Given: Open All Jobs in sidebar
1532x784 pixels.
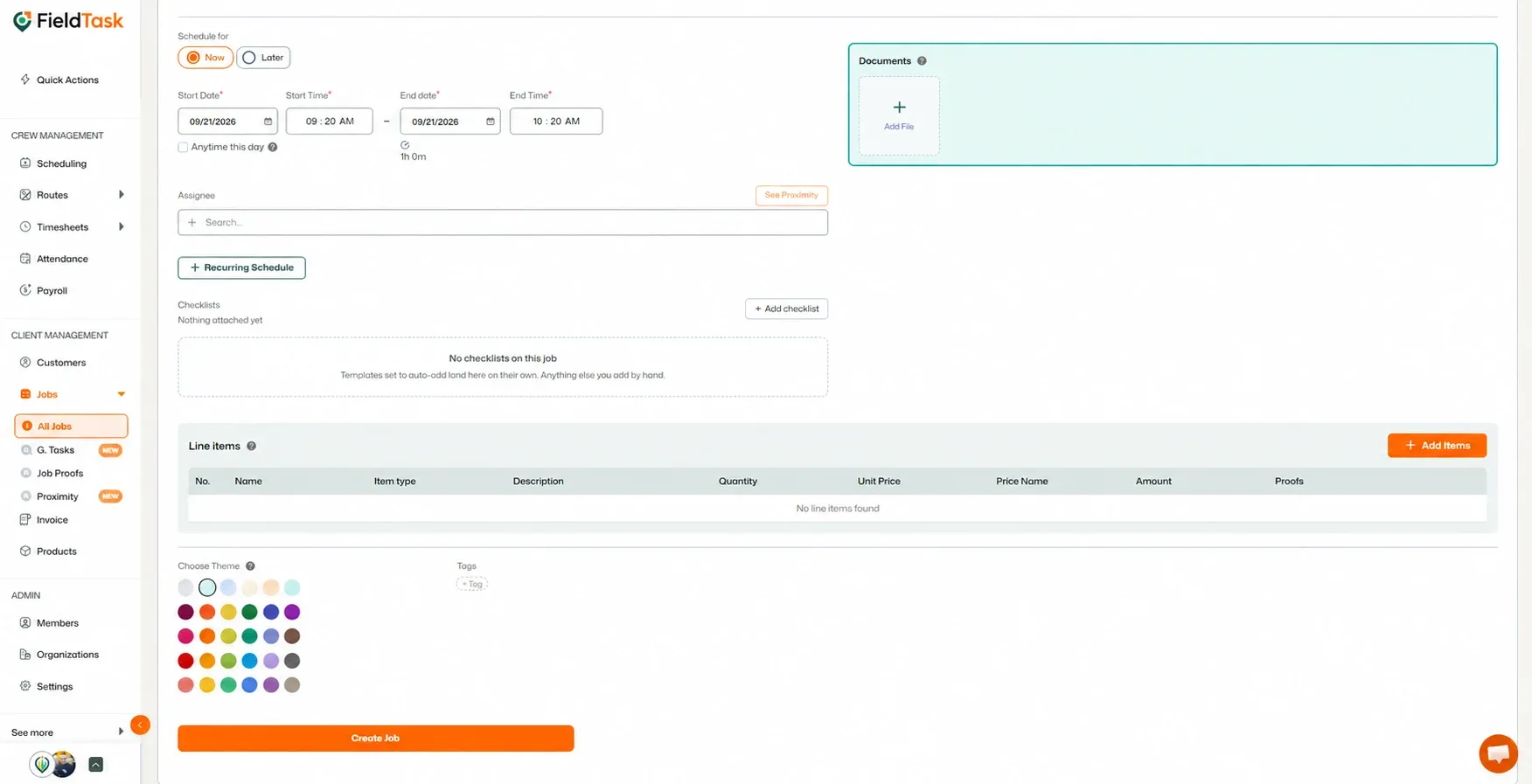Looking at the screenshot, I should (71, 426).
